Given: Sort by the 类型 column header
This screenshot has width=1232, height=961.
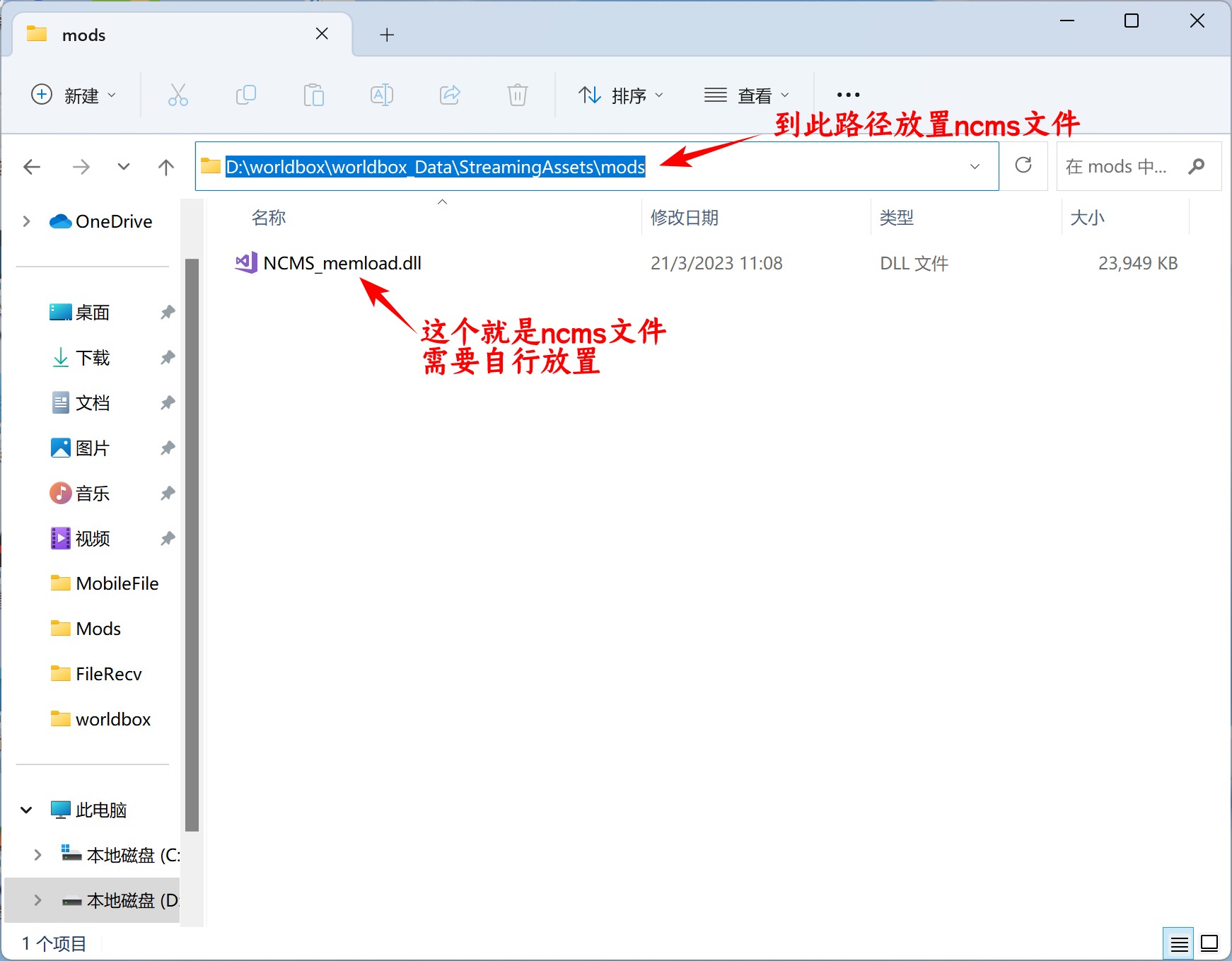Looking at the screenshot, I should click(897, 218).
